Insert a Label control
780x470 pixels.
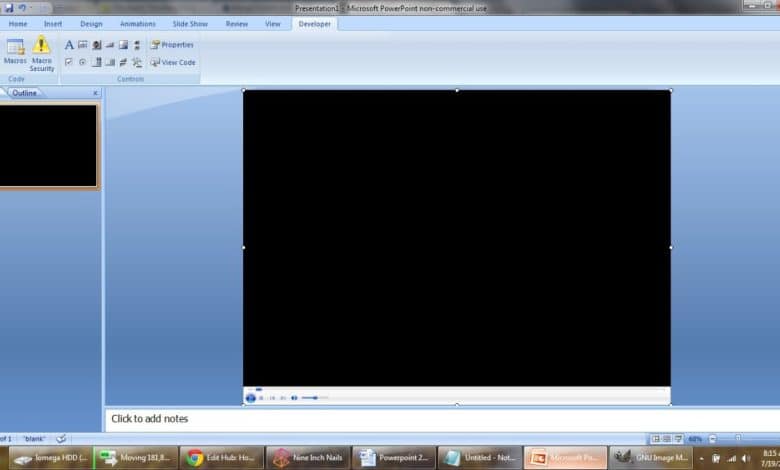69,45
